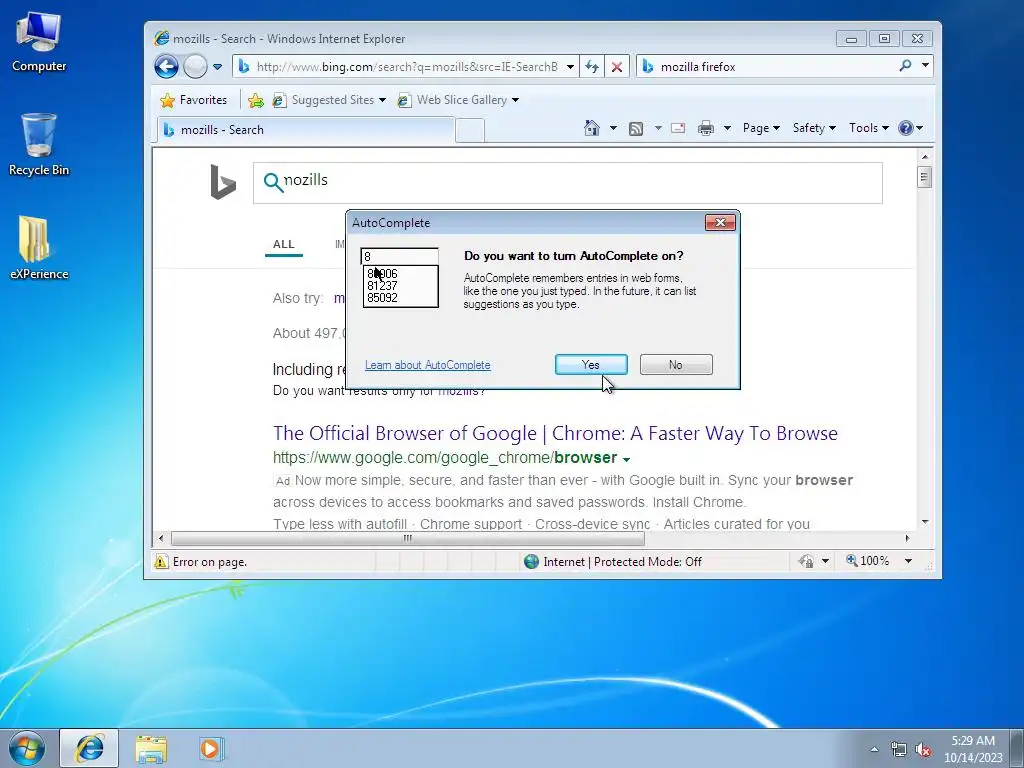The width and height of the screenshot is (1024, 768).
Task: Click the vertical scrollbar thumb
Action: [924, 177]
